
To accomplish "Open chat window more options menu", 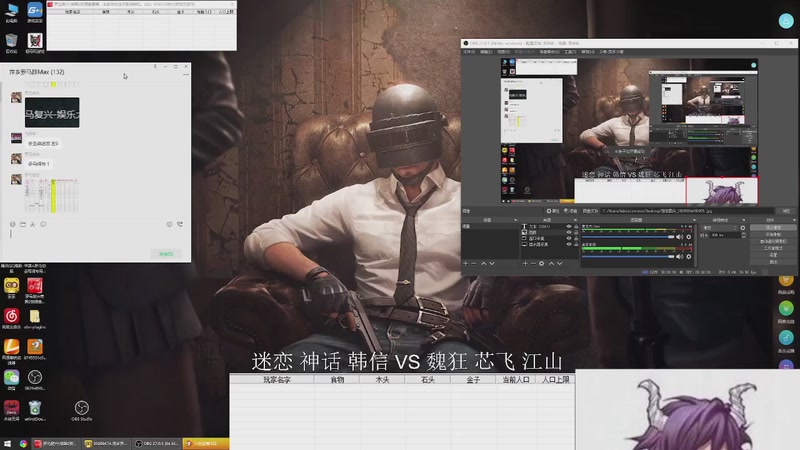I will pyautogui.click(x=186, y=74).
